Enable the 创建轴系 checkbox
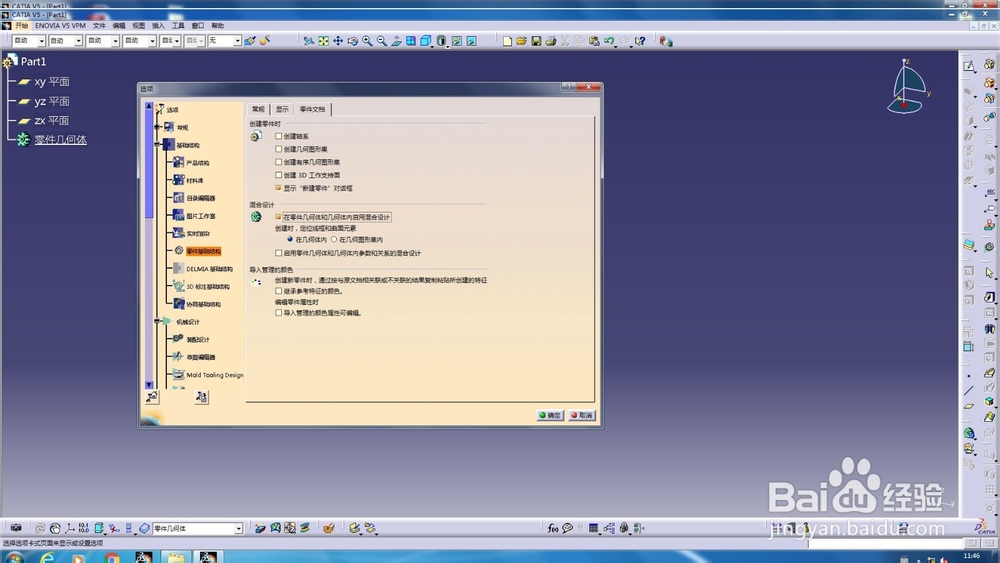The height and width of the screenshot is (563, 1000). [x=278, y=136]
